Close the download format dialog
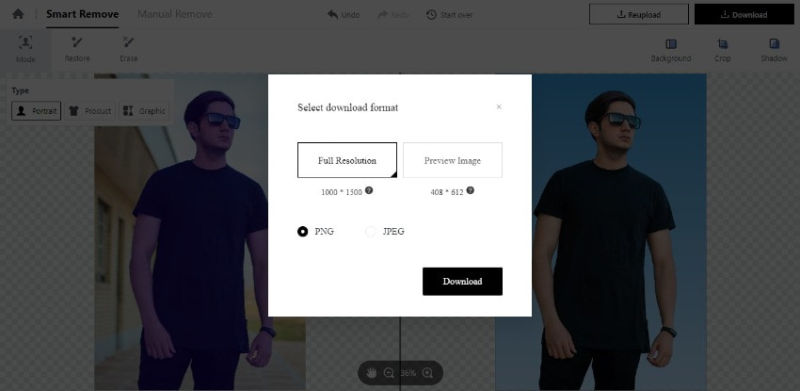Viewport: 800px width, 391px height. pyautogui.click(x=499, y=107)
